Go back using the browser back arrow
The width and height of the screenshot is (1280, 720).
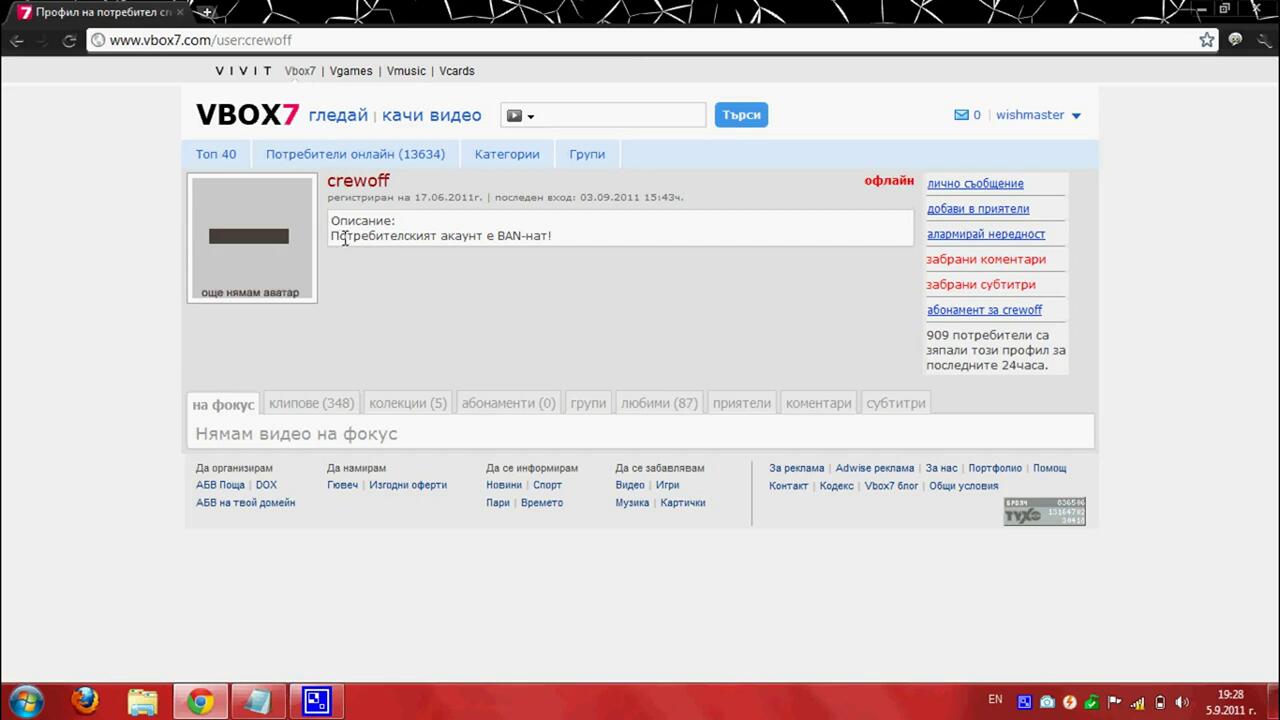tap(17, 40)
